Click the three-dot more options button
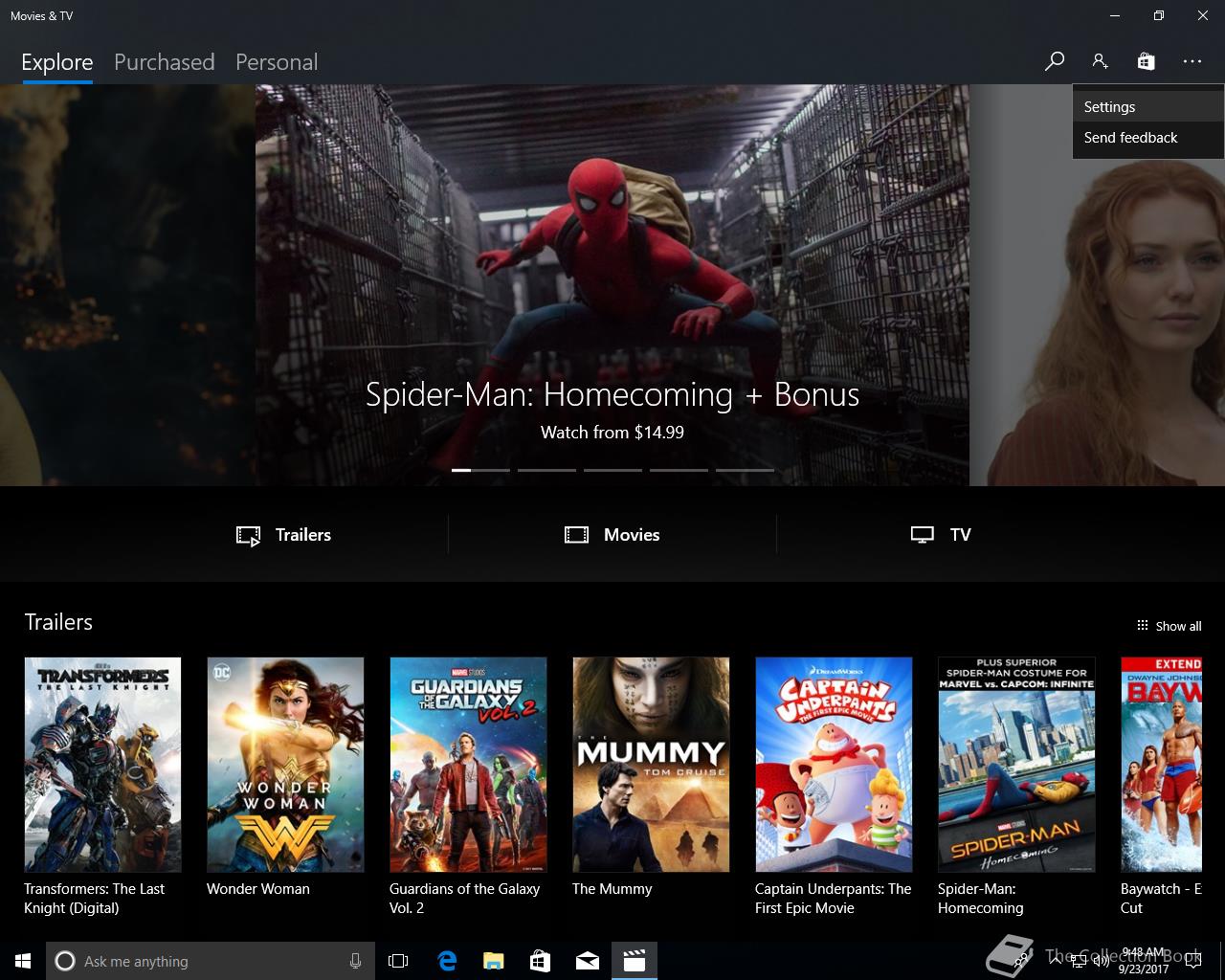This screenshot has width=1225, height=980. (1192, 61)
